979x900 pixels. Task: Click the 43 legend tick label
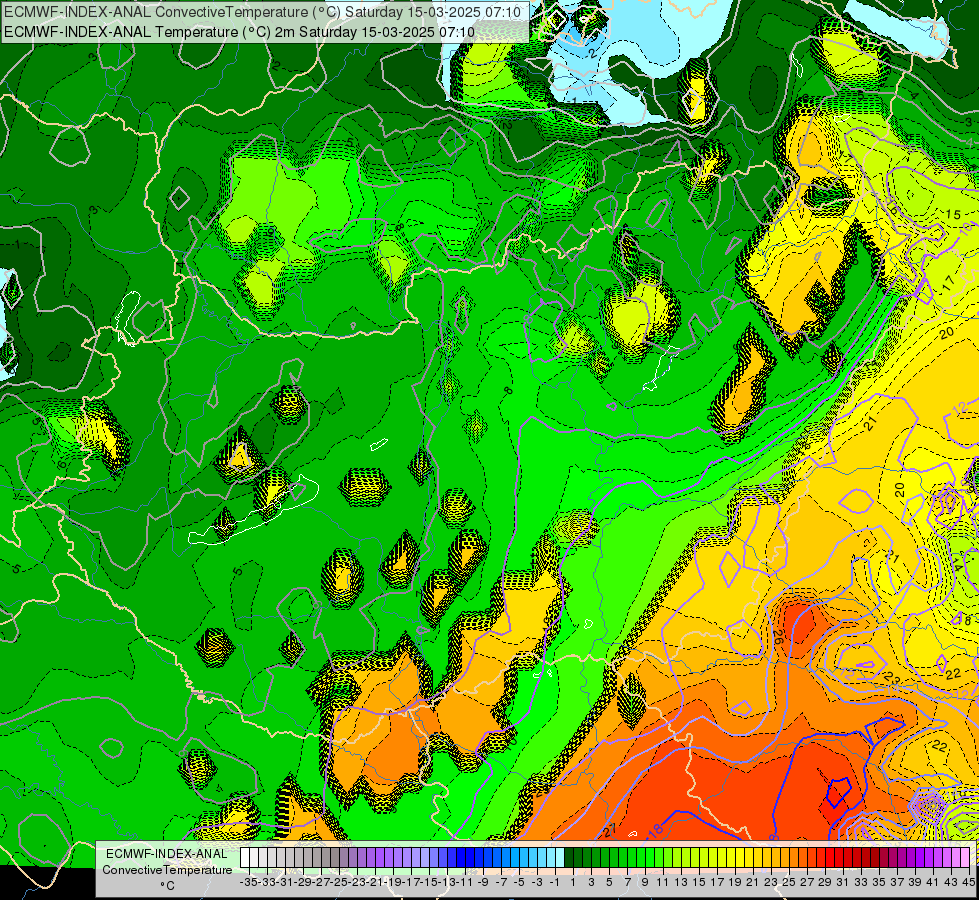[951, 883]
